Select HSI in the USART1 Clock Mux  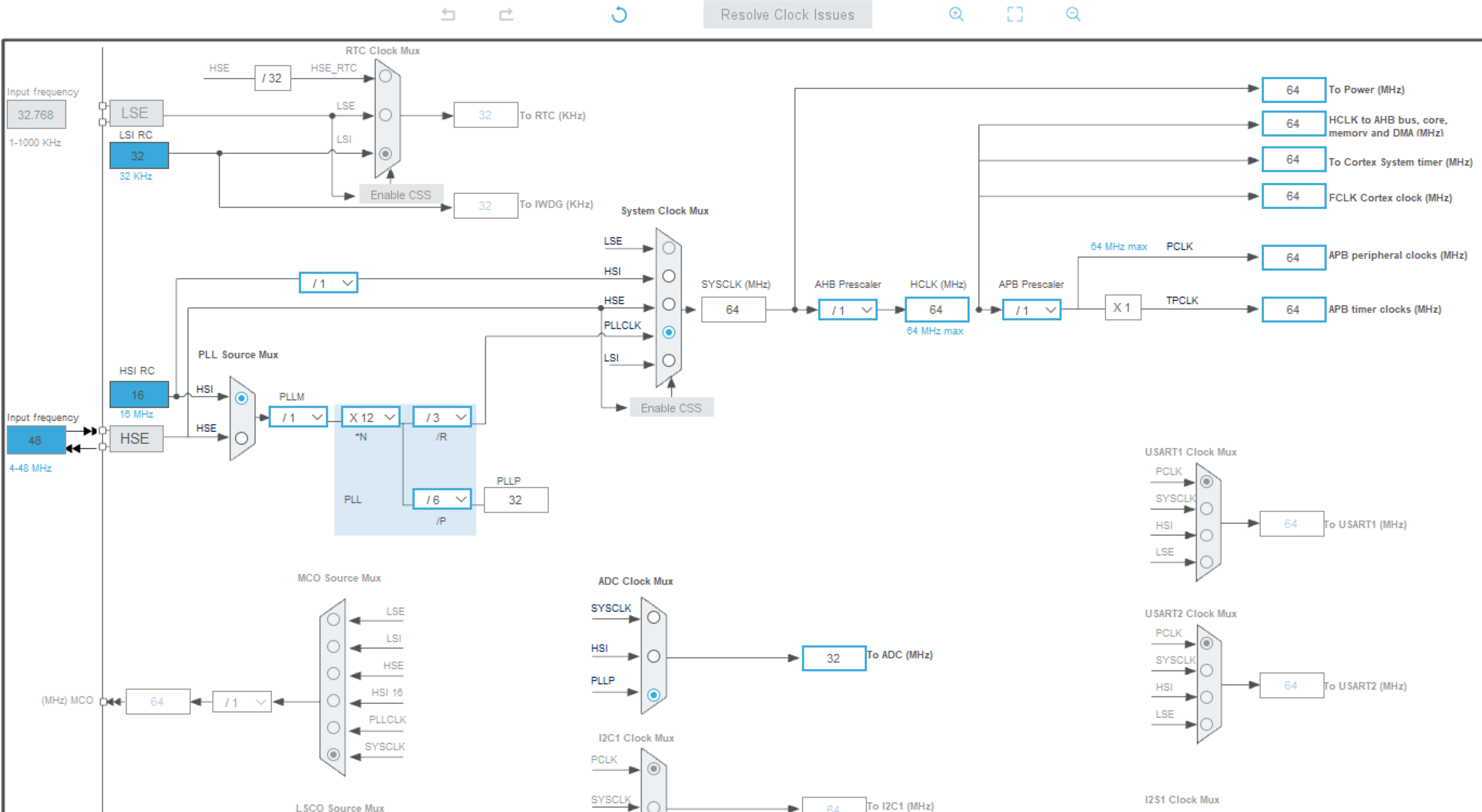(1206, 535)
